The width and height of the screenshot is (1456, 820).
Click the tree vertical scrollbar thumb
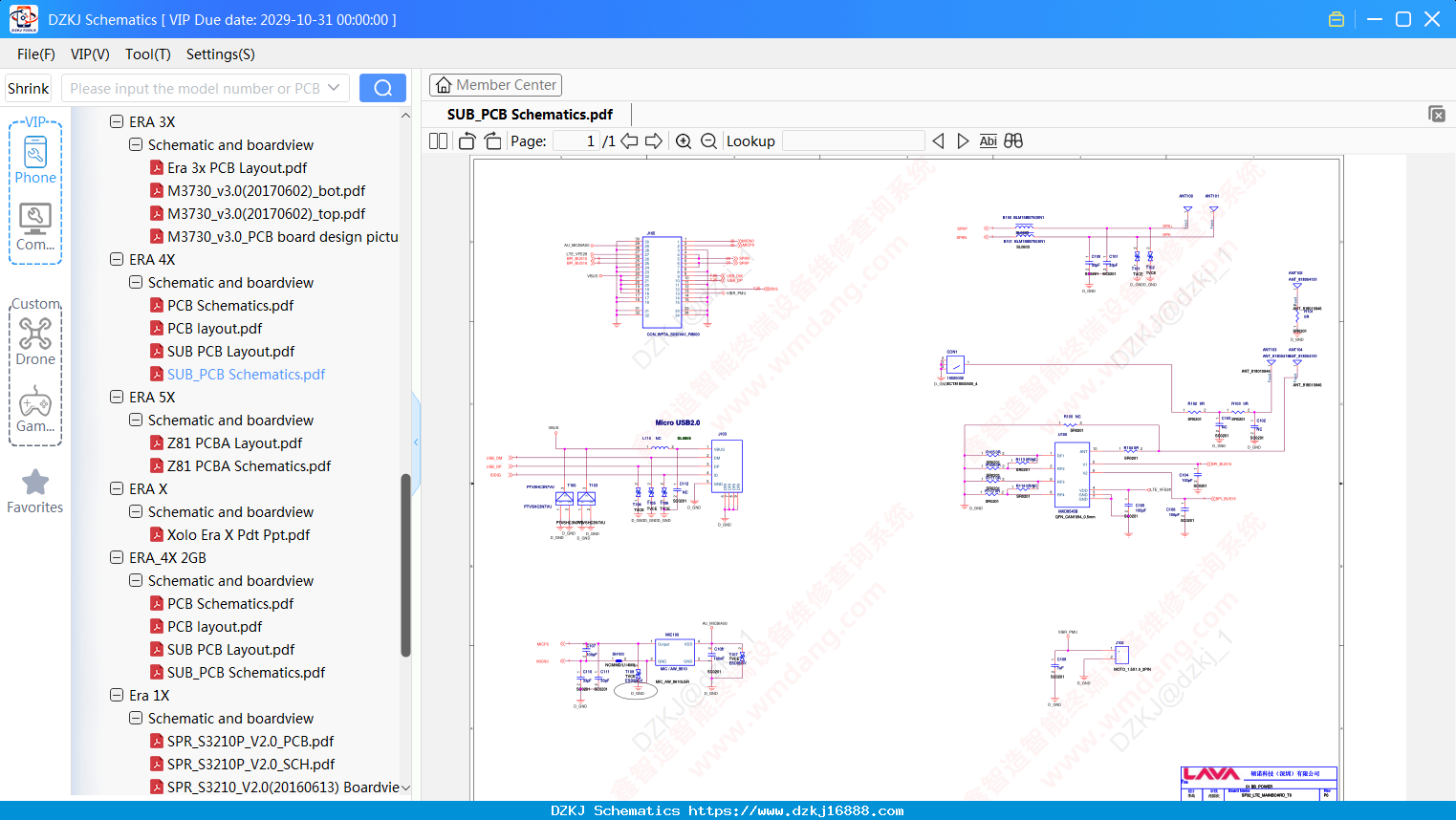(405, 566)
